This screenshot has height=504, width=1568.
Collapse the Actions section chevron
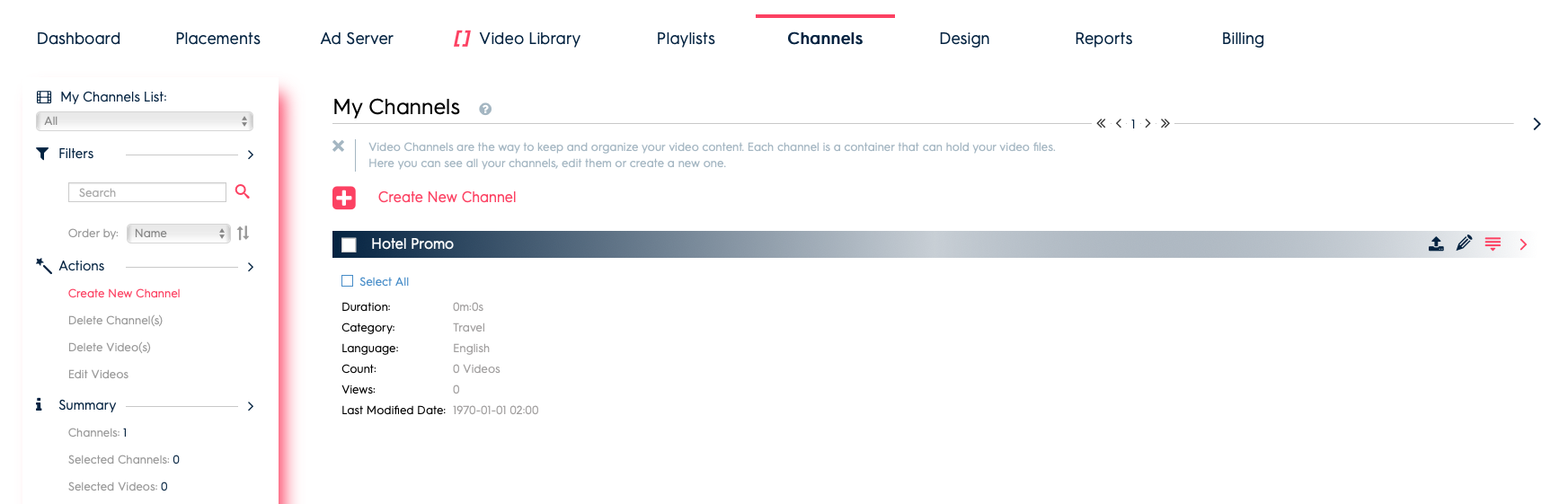tap(250, 267)
